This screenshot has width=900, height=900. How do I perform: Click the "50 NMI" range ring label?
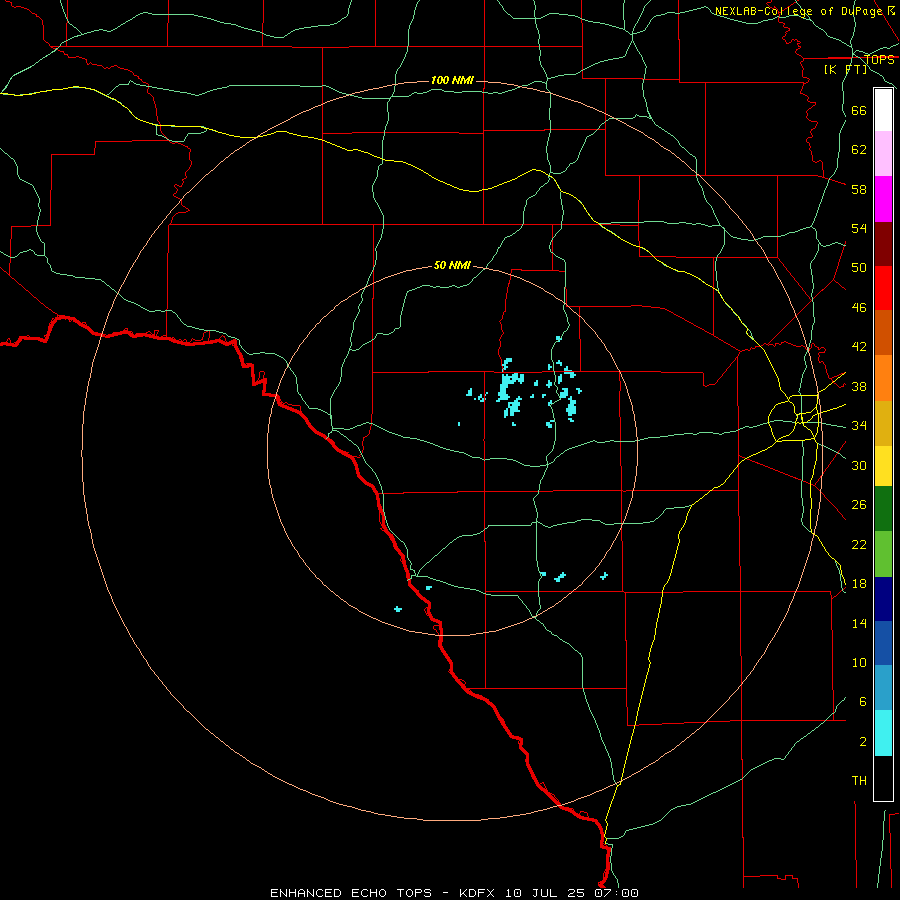[x=452, y=265]
